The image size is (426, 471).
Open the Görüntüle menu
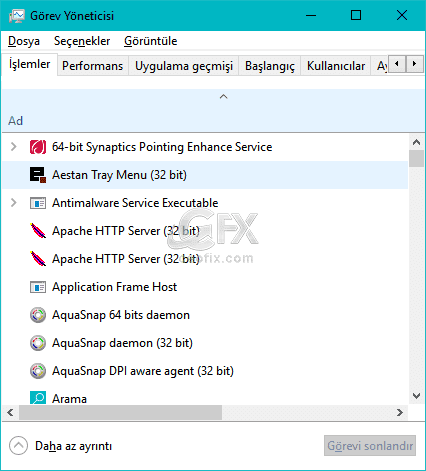150,41
